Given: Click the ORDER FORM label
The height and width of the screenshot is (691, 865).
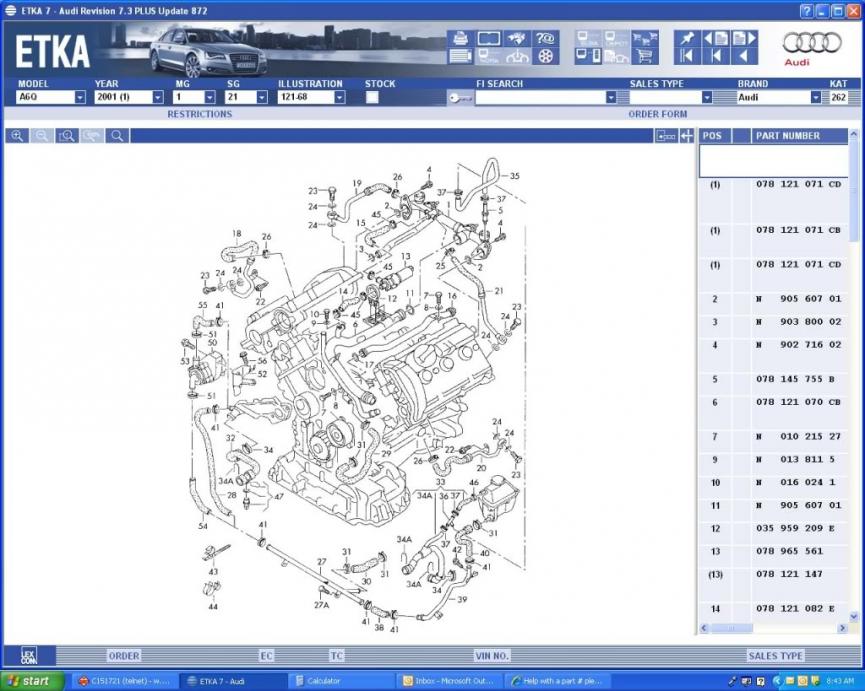Looking at the screenshot, I should point(657,114).
